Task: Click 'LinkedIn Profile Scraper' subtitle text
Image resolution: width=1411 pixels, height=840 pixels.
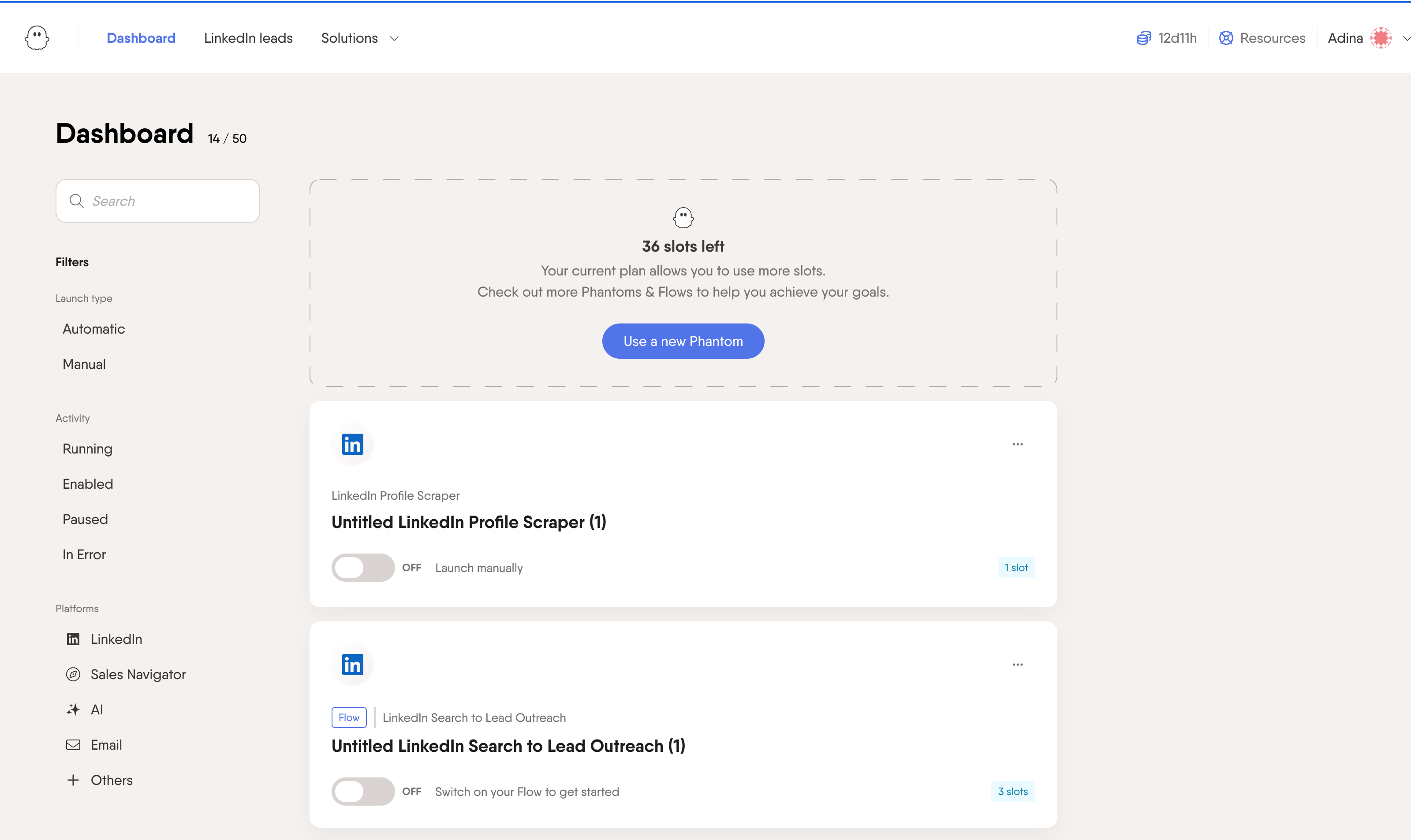Action: pos(395,495)
